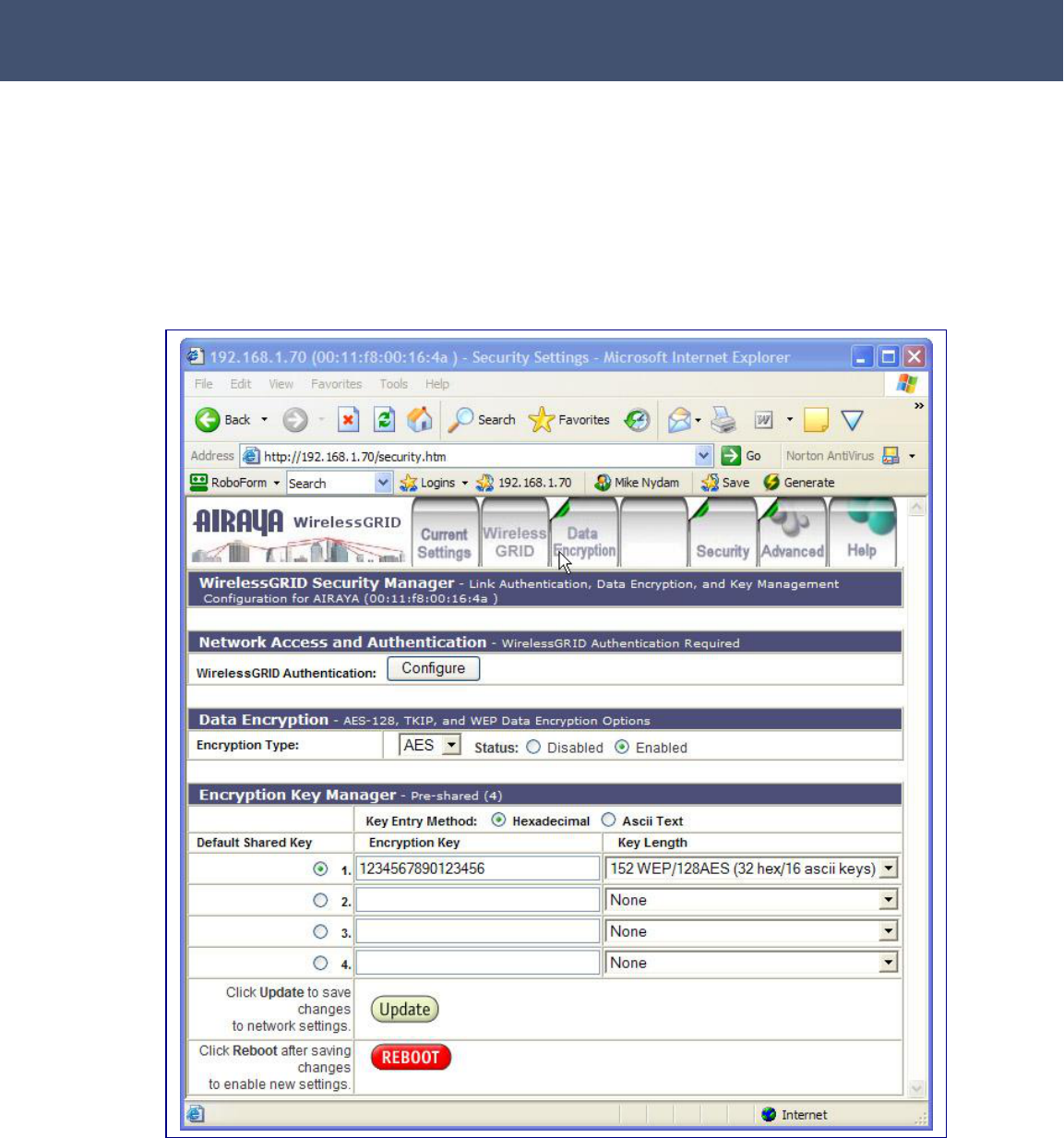Click the blue triangle toolbar icon
Image resolution: width=1064 pixels, height=1138 pixels.
[853, 421]
